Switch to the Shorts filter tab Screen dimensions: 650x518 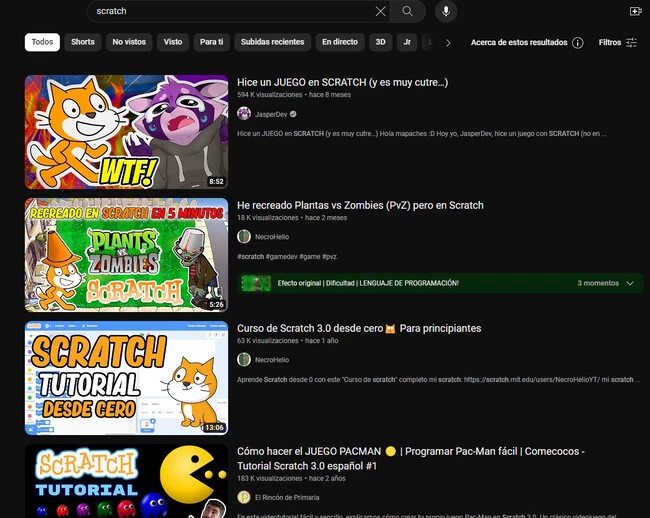(83, 42)
